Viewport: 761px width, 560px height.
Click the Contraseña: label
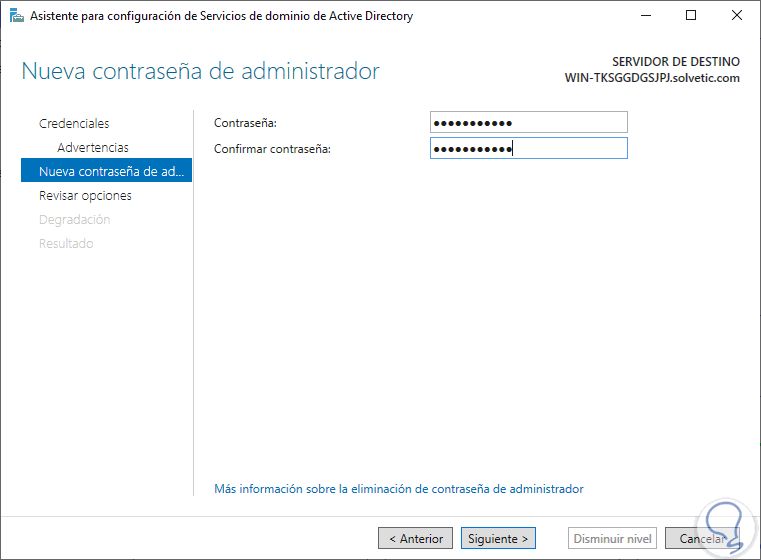tap(245, 123)
